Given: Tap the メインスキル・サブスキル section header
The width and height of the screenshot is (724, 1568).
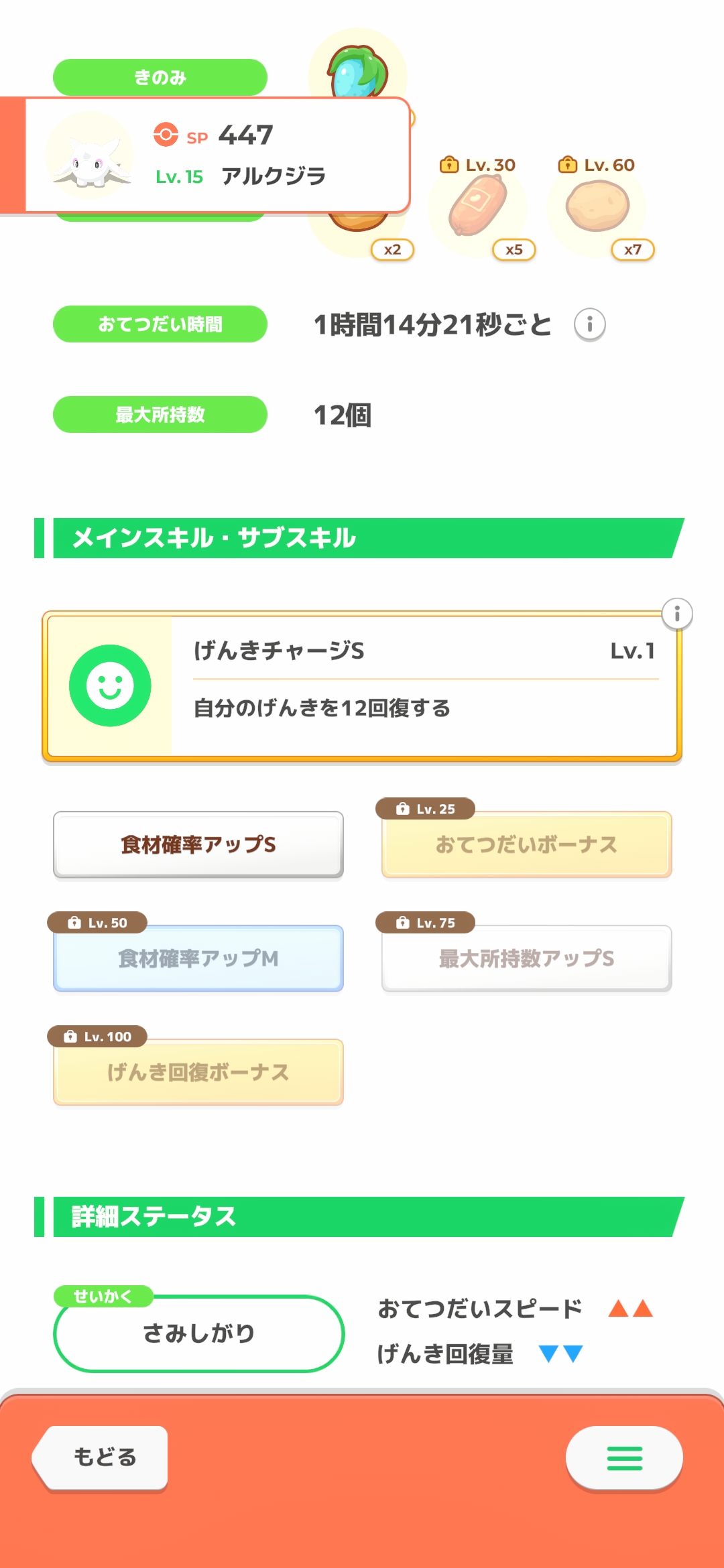Looking at the screenshot, I should (362, 538).
